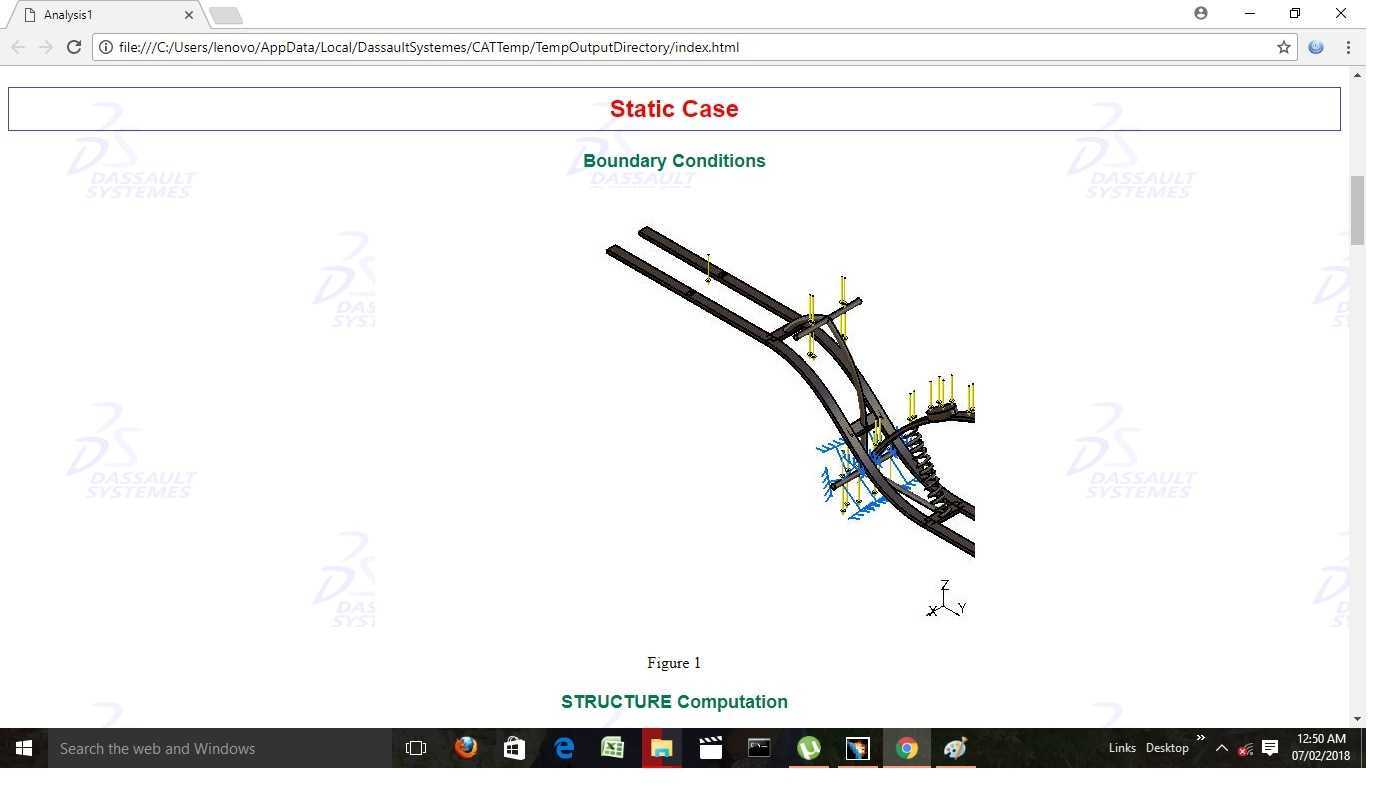
Task: Go forward to the next page
Action: click(x=46, y=47)
